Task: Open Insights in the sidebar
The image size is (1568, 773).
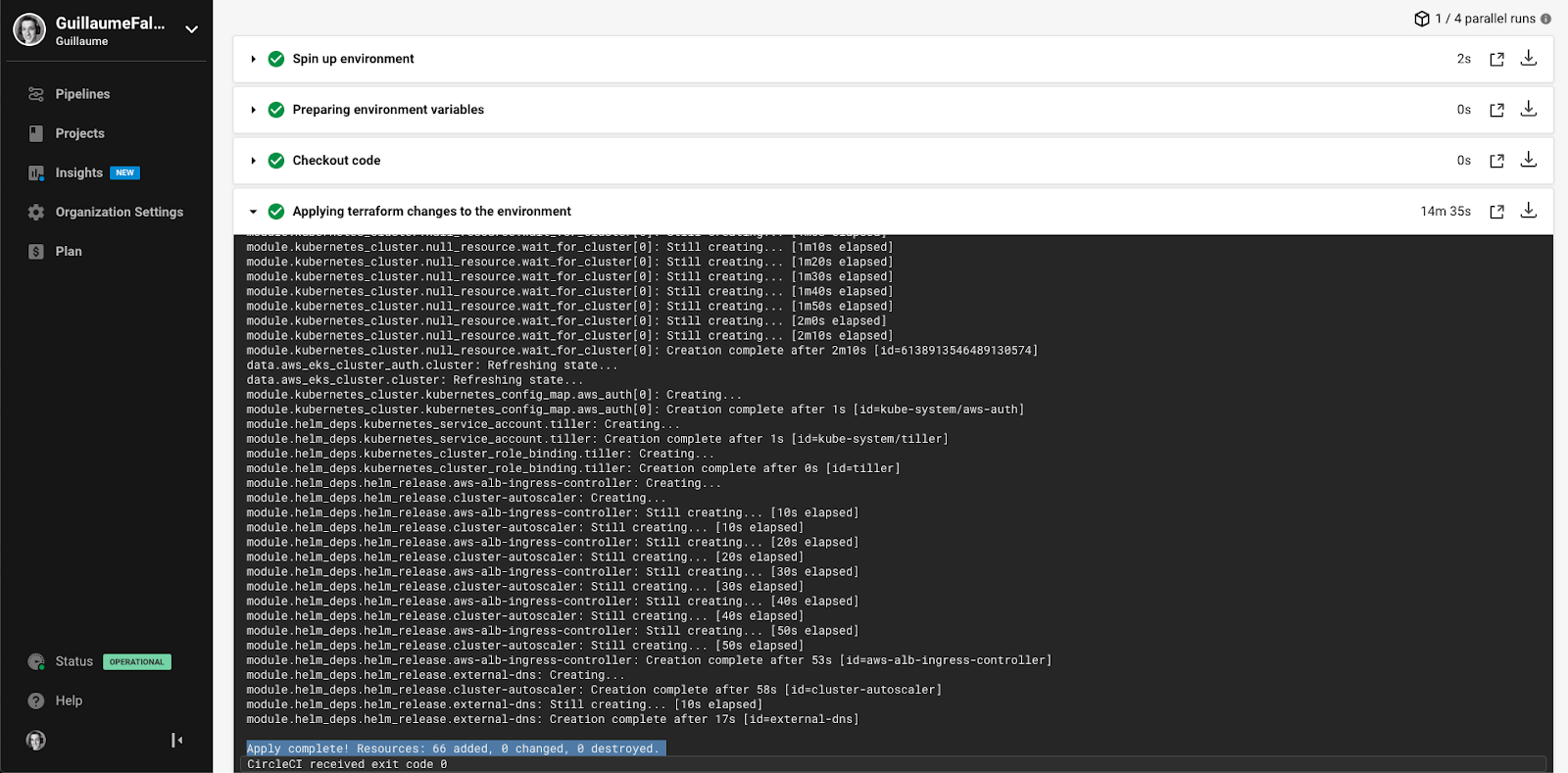Action: [x=78, y=172]
